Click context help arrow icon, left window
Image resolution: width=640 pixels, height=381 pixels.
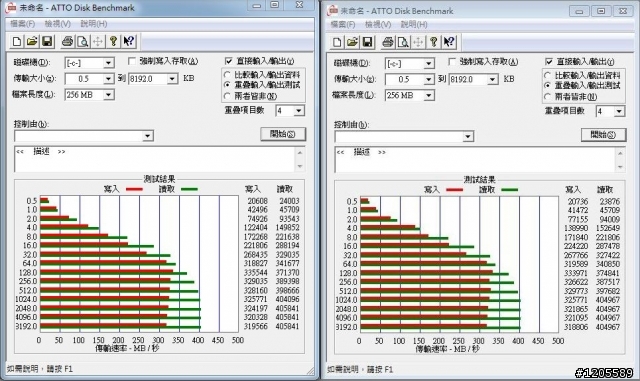click(129, 41)
